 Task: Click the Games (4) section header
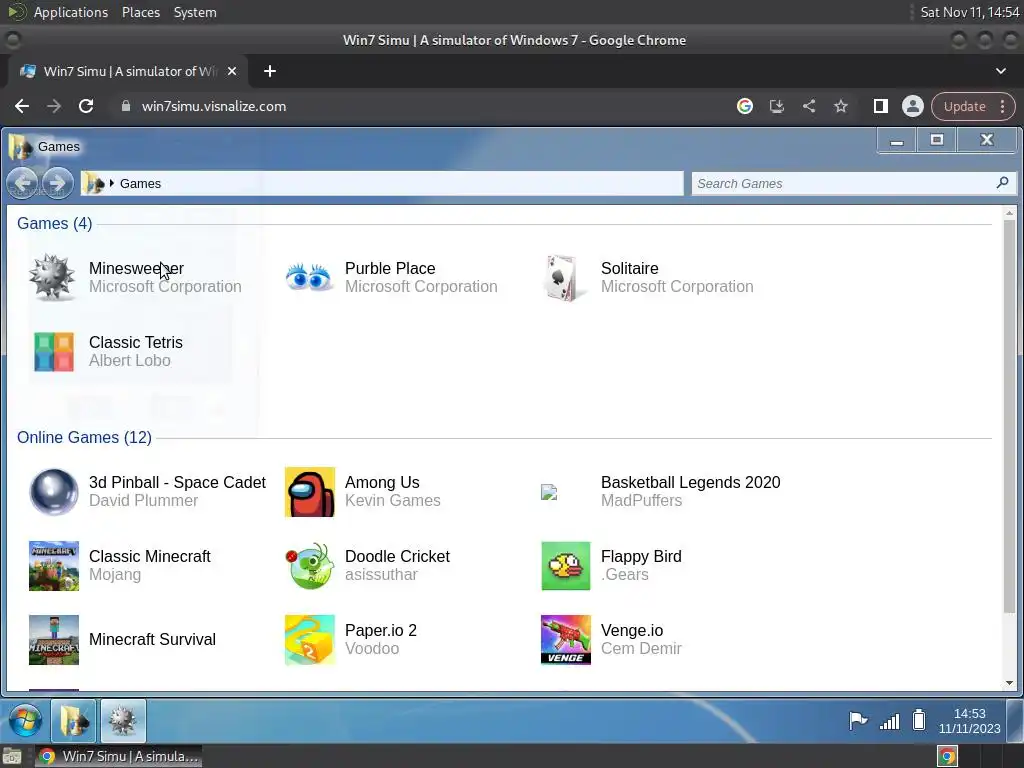[x=54, y=223]
